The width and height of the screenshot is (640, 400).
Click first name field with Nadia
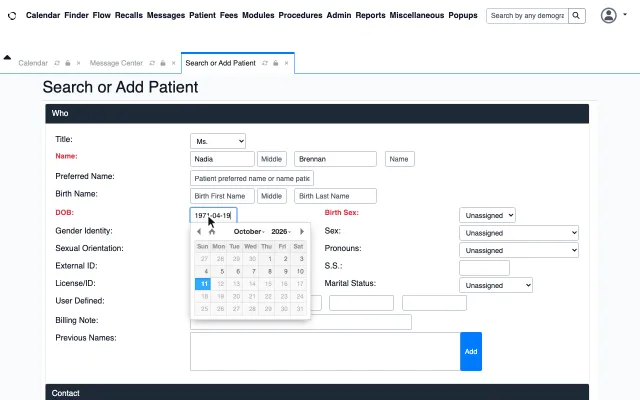(x=222, y=159)
